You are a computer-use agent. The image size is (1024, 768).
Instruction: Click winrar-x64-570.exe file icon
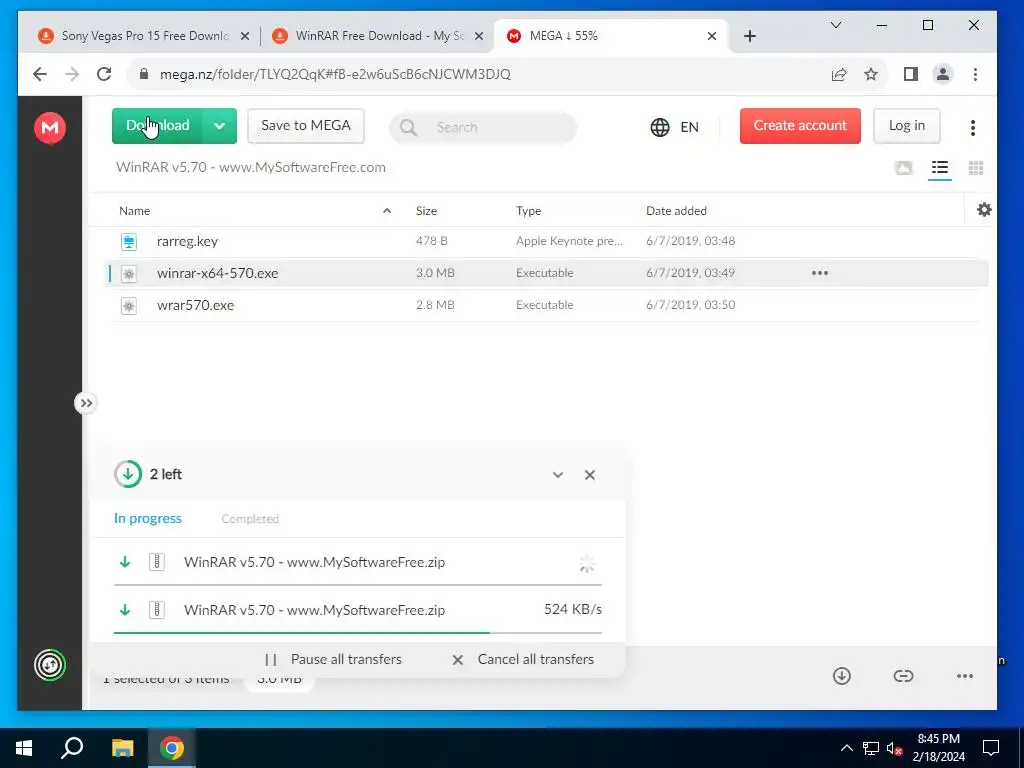[129, 274]
